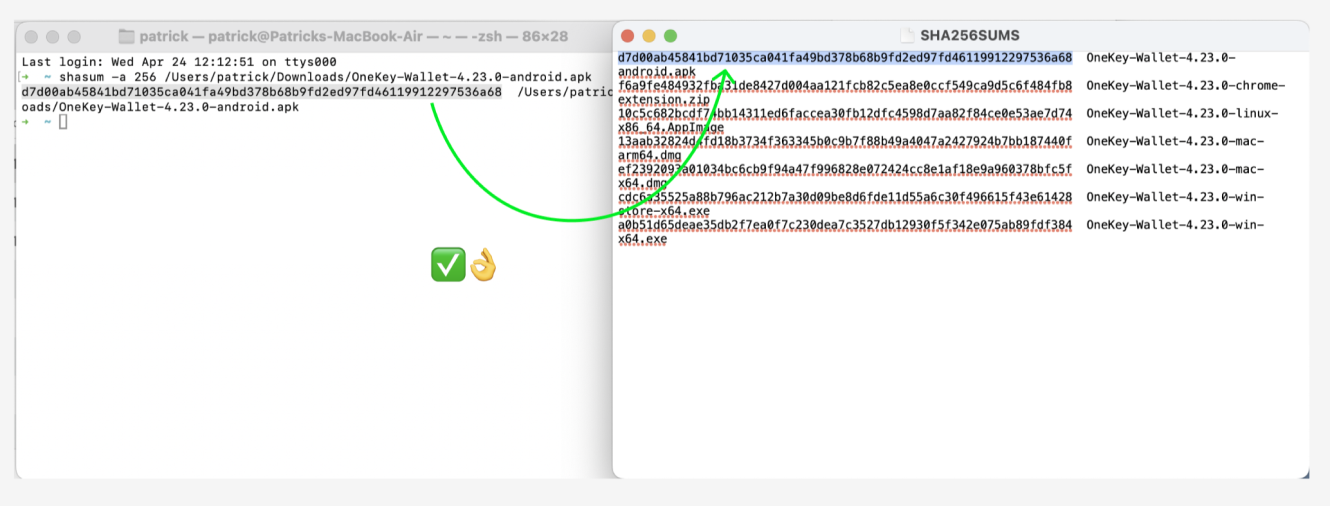This screenshot has width=1330, height=506.
Task: Click the hash starting with ef239209
Action: 845,170
